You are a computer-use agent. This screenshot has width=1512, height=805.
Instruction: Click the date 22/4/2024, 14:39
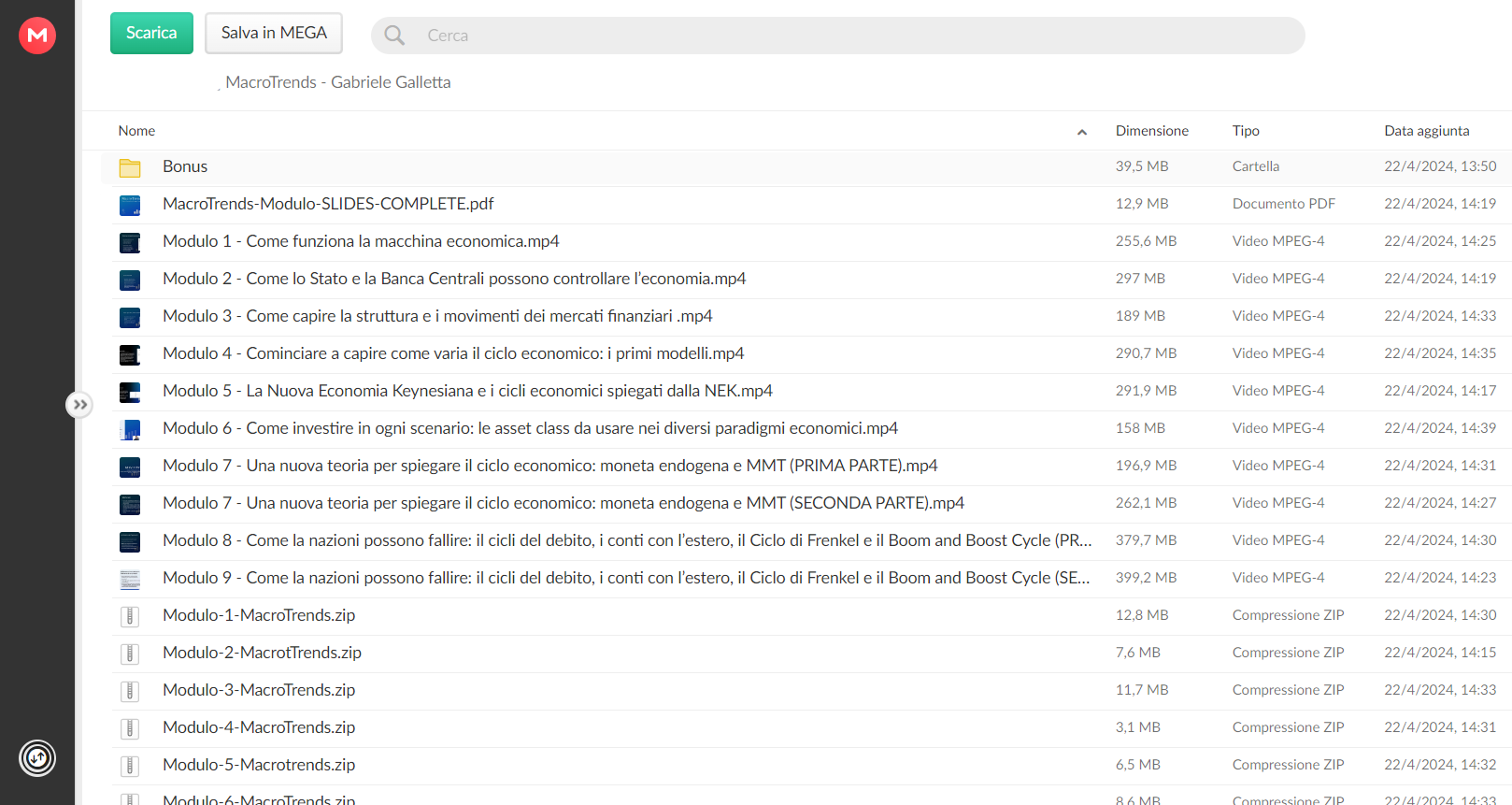click(x=1440, y=428)
